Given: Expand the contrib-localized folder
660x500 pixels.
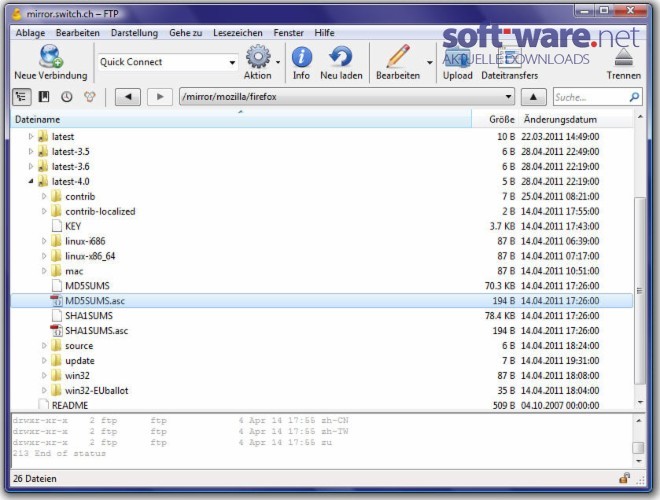Looking at the screenshot, I should pyautogui.click(x=44, y=211).
